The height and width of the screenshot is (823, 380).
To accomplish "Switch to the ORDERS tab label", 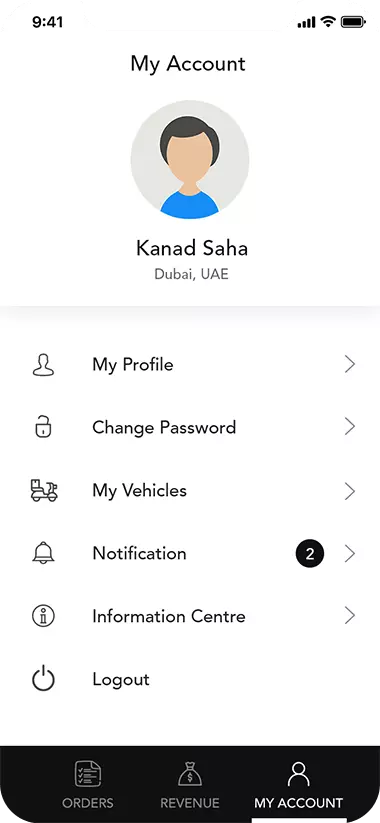I will (x=88, y=803).
